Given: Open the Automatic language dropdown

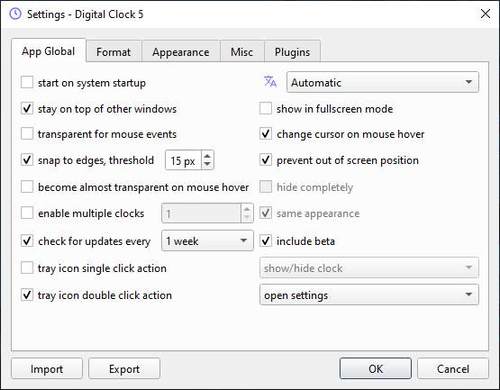Looking at the screenshot, I should pos(382,82).
